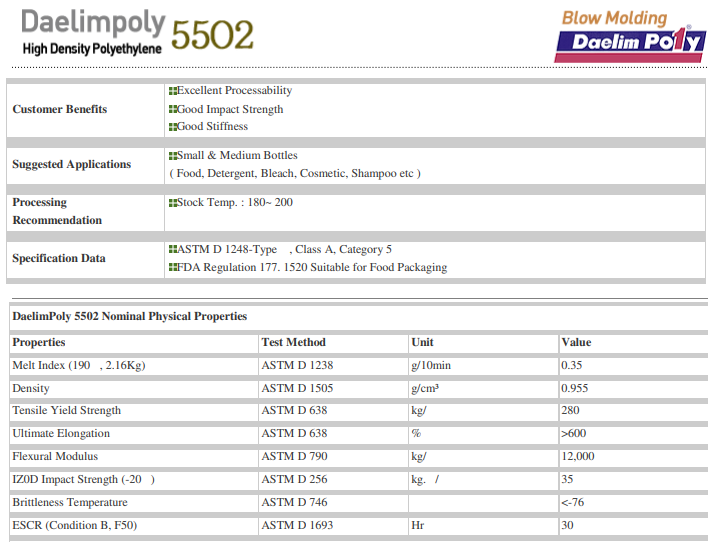Click the Good Impact Strength bullet
Screen dimensions: 708x542
226,109
